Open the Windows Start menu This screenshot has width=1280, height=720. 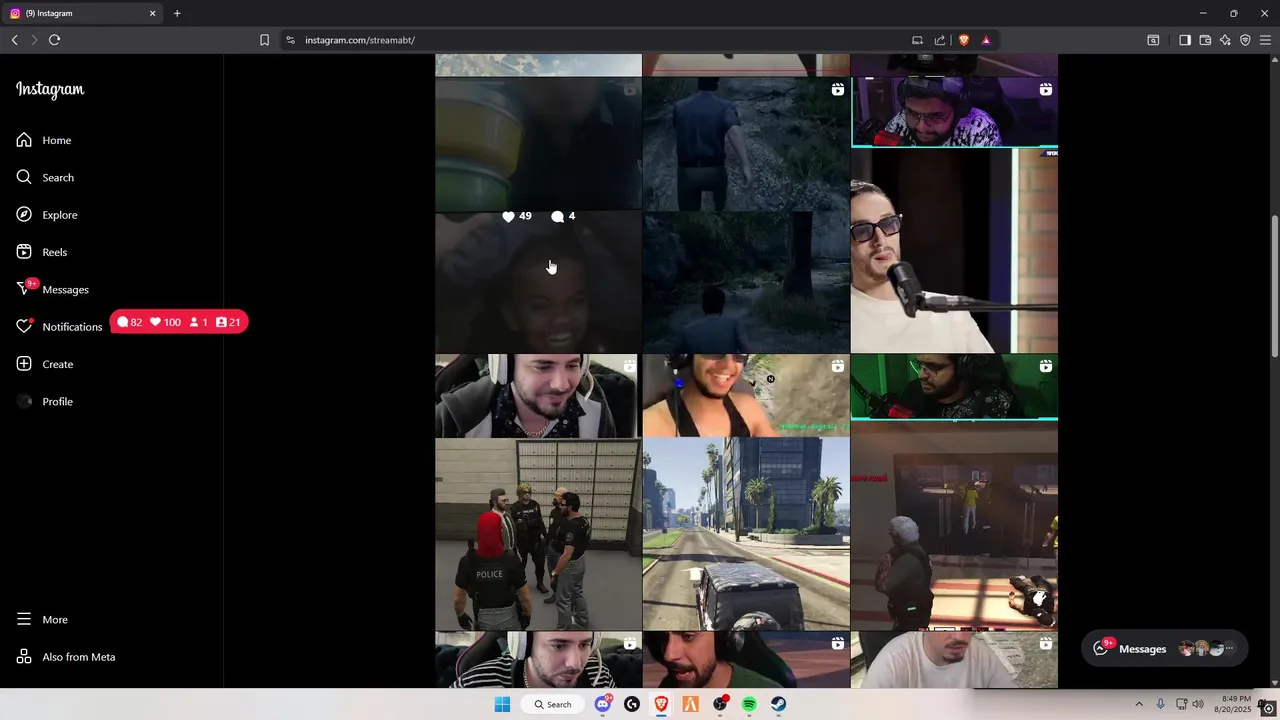pos(502,704)
